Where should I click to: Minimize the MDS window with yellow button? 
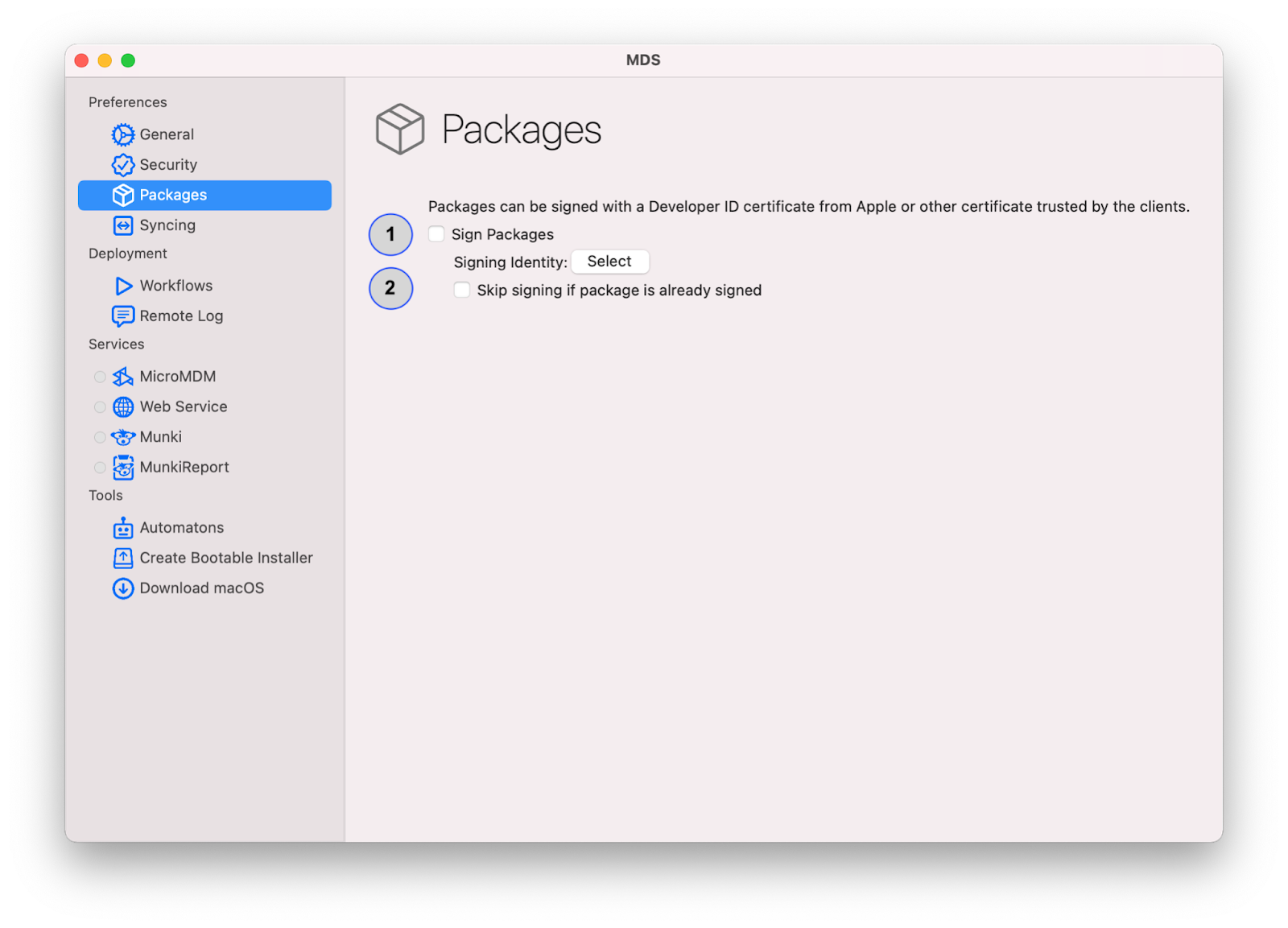point(105,60)
